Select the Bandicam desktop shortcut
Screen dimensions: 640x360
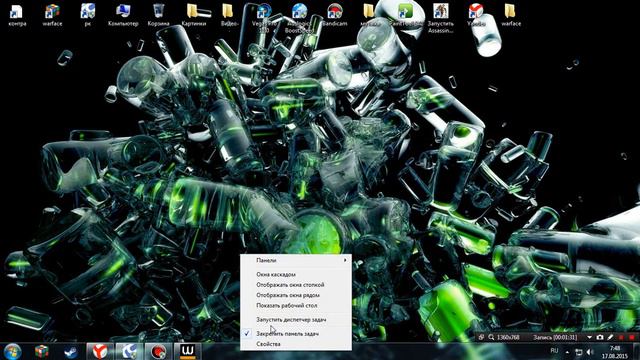click(x=335, y=15)
